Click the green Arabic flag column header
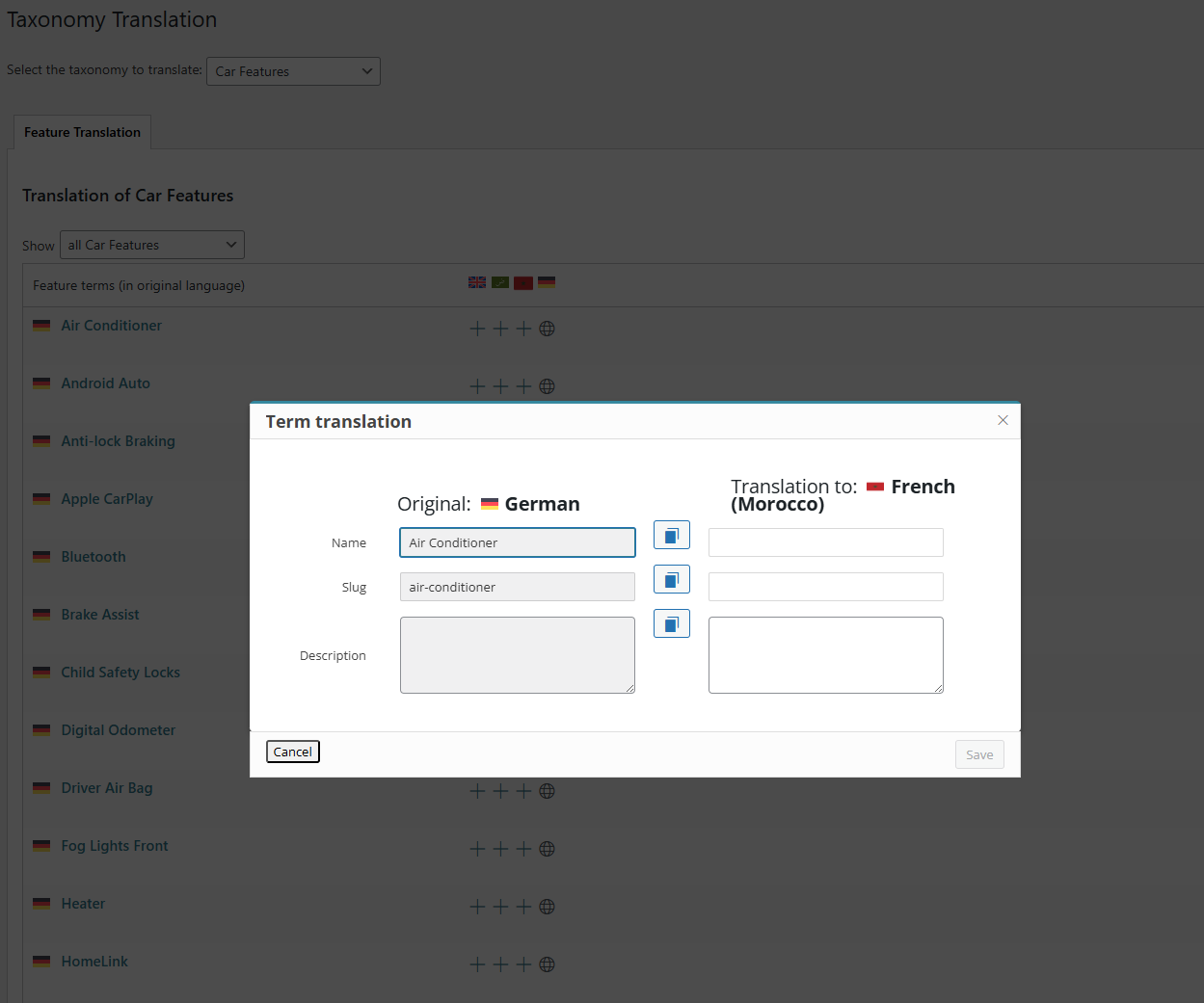 [500, 283]
